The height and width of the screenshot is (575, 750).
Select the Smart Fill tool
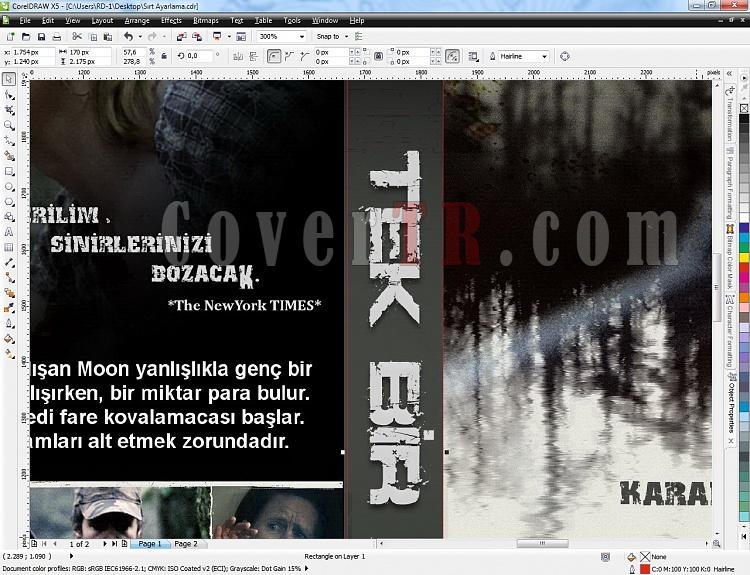9,156
